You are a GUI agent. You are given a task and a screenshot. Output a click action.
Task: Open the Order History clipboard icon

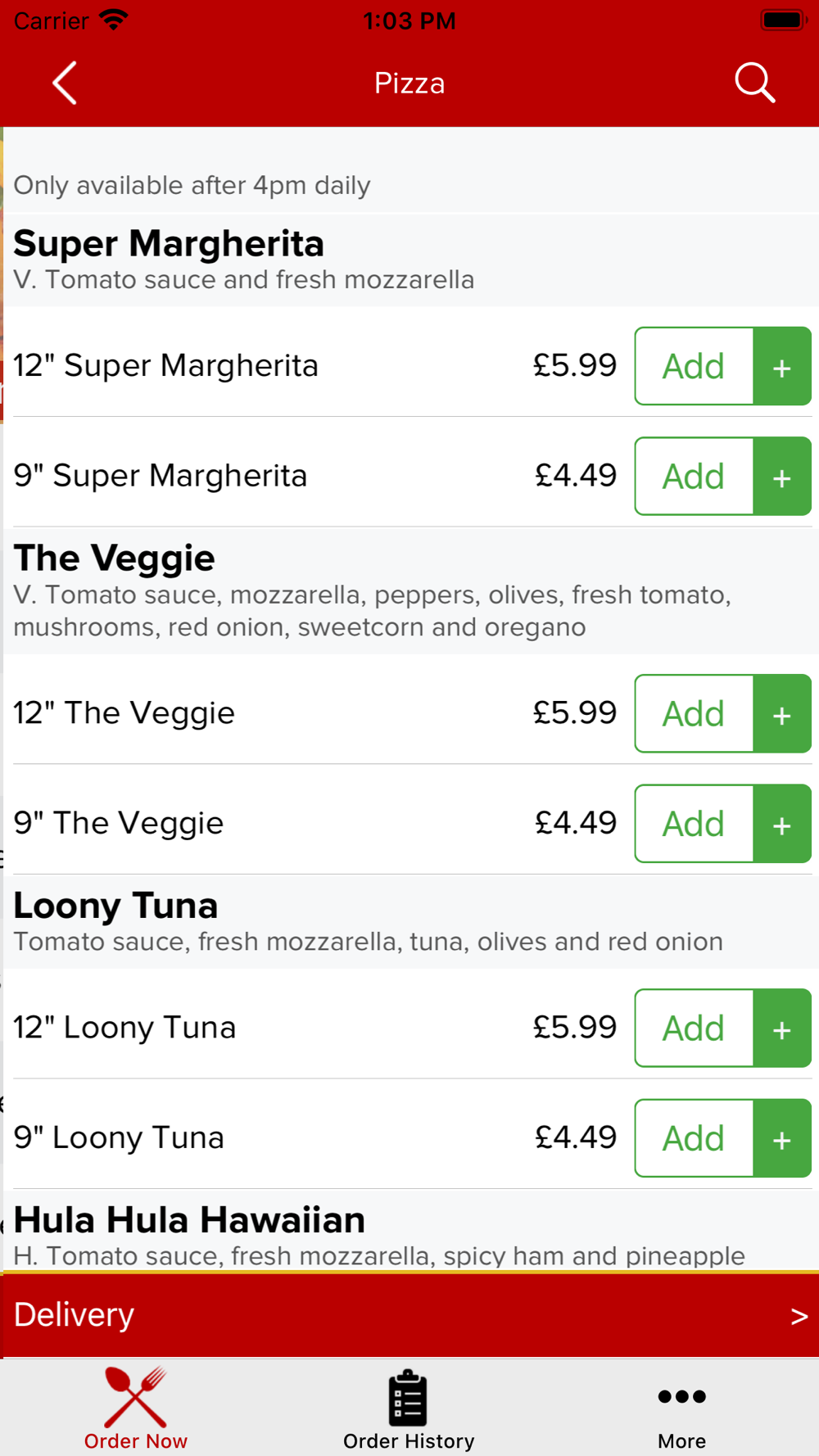(408, 1397)
